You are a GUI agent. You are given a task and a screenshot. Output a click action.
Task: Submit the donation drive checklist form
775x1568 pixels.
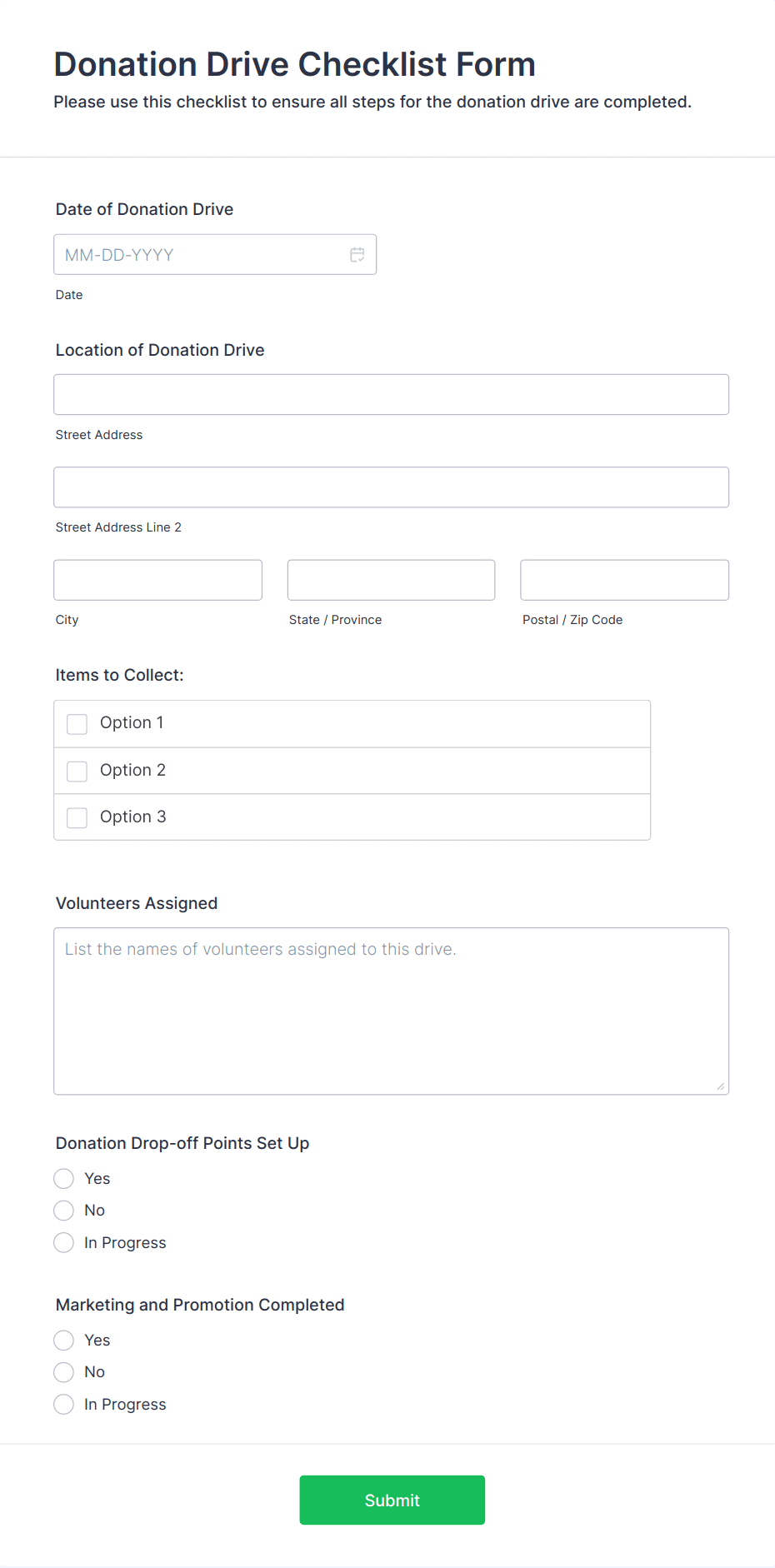(392, 1501)
